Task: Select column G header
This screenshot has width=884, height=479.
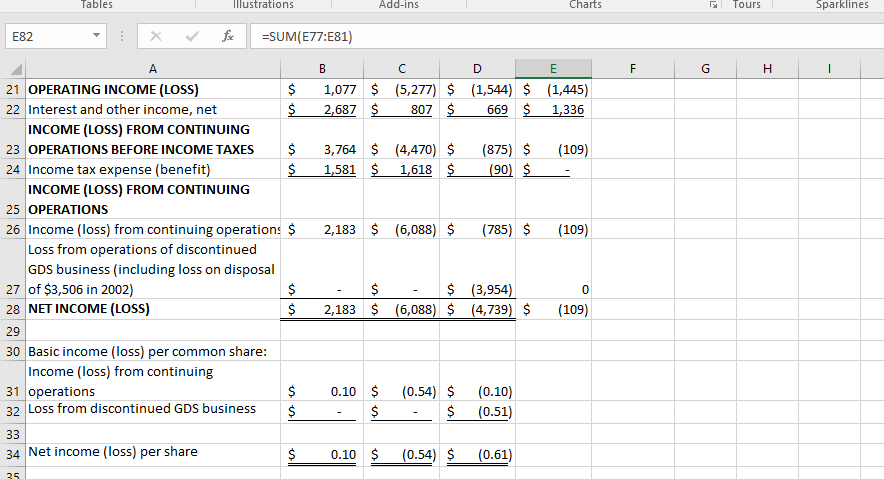Action: [x=705, y=69]
